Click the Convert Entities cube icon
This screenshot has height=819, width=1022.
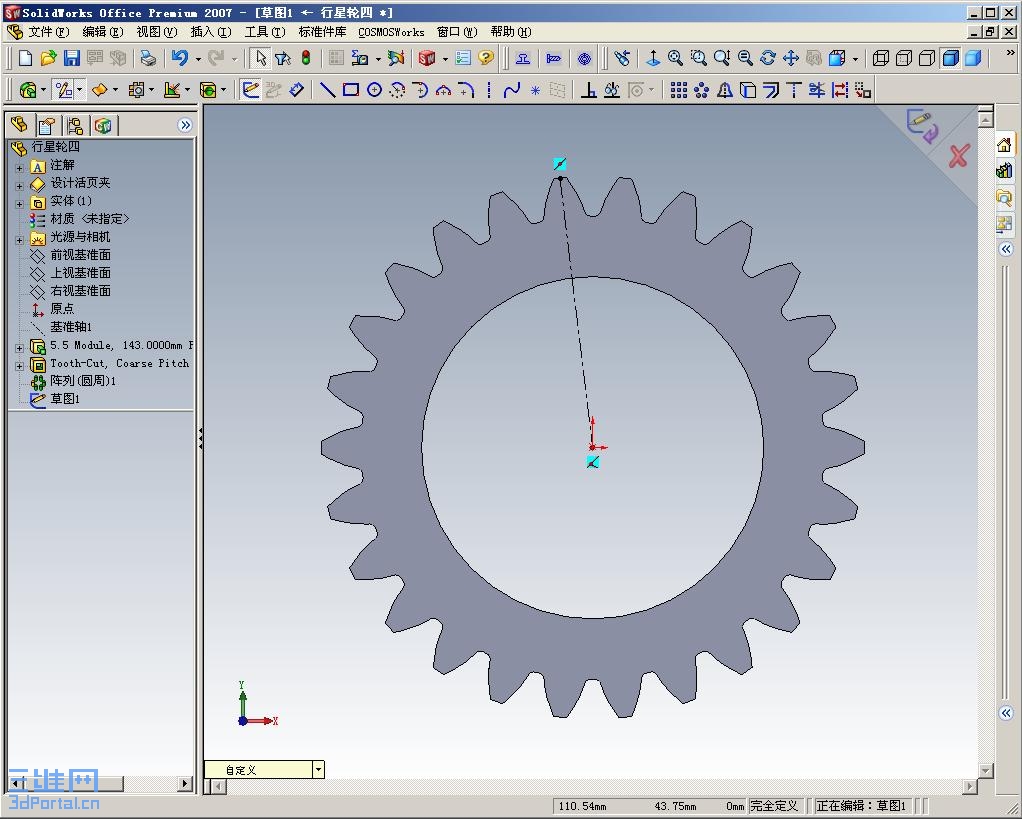coord(748,90)
